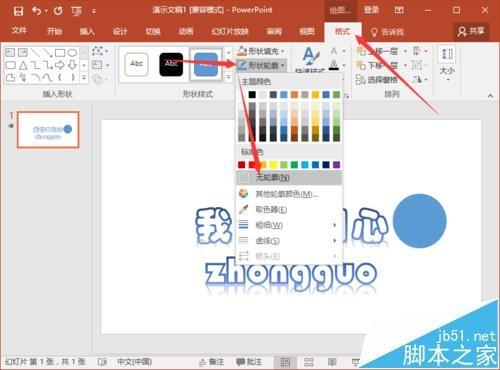Pick green theme color swatch
Screen dimensions: 500x370
click(x=336, y=95)
